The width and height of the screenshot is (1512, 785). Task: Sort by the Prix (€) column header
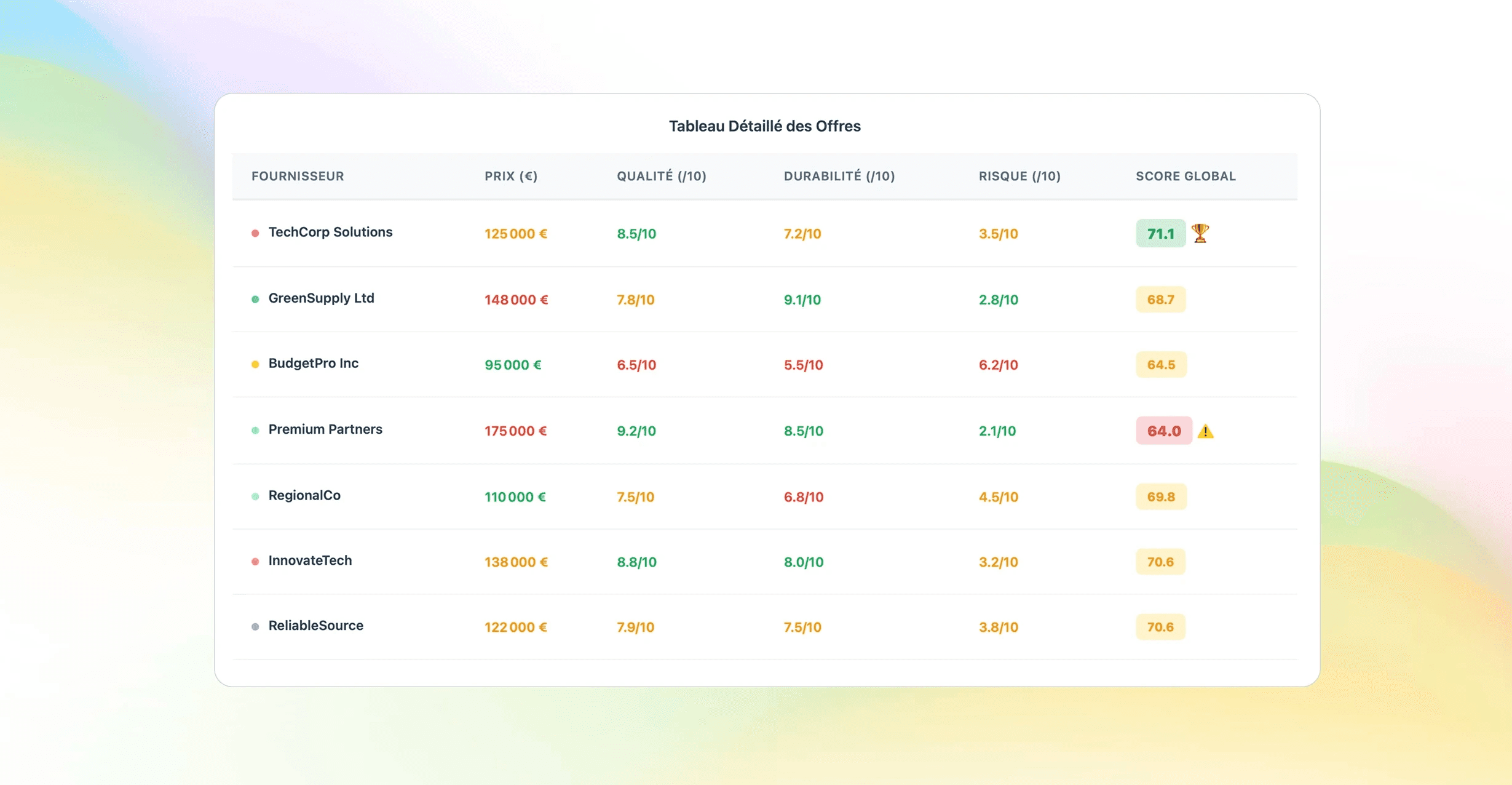pyautogui.click(x=510, y=176)
